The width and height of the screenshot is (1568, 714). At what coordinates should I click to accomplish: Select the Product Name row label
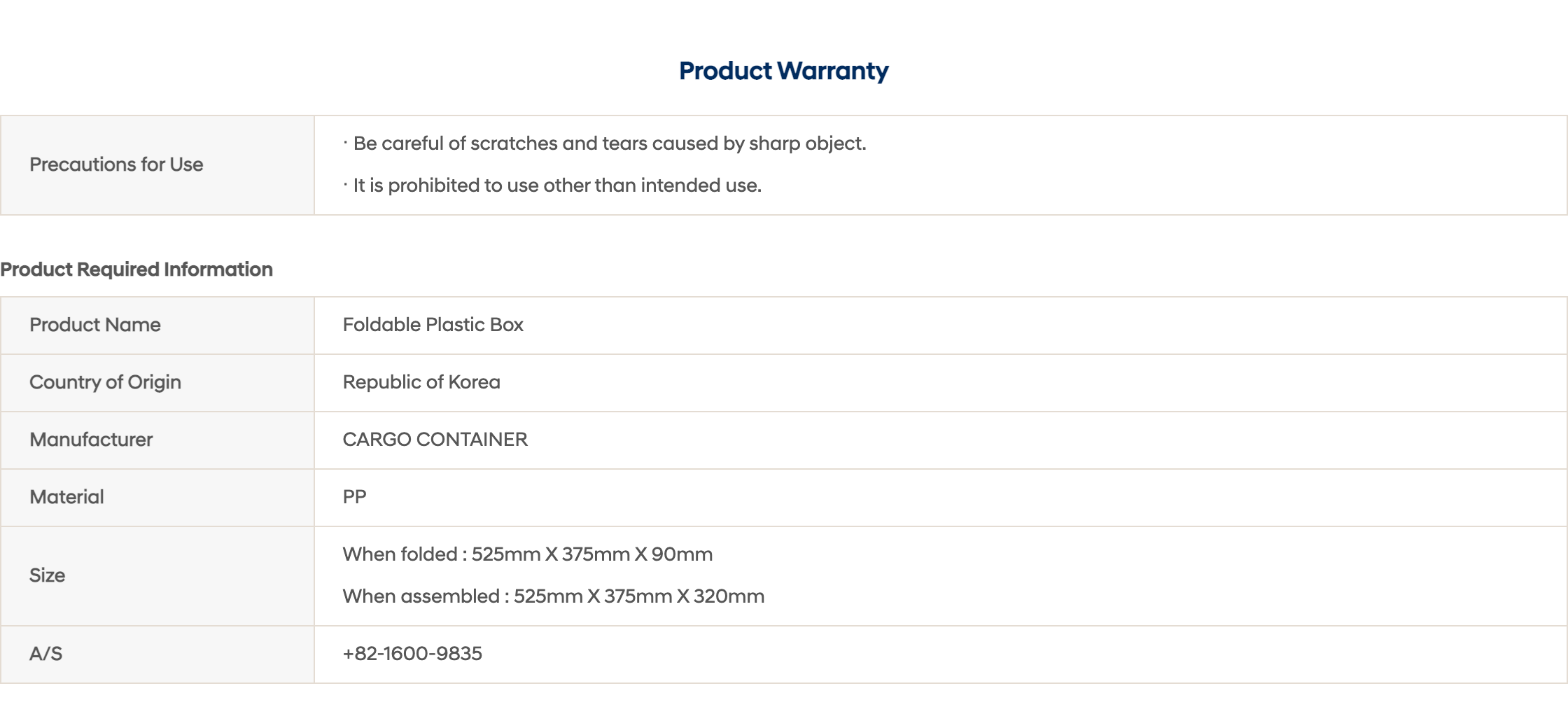(95, 325)
